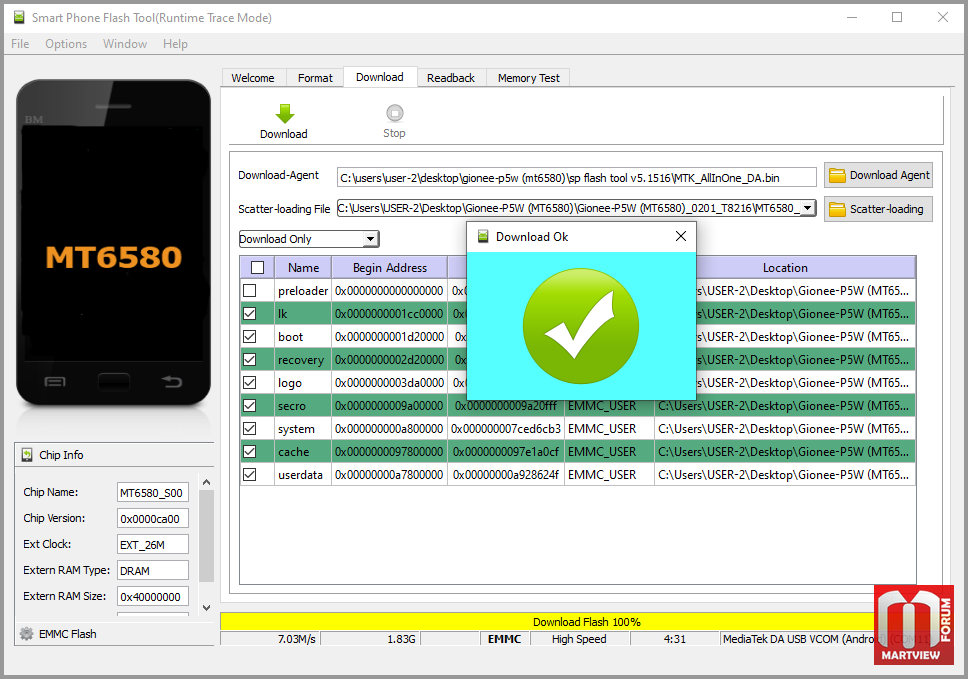Click the preloader row name cell

302,290
